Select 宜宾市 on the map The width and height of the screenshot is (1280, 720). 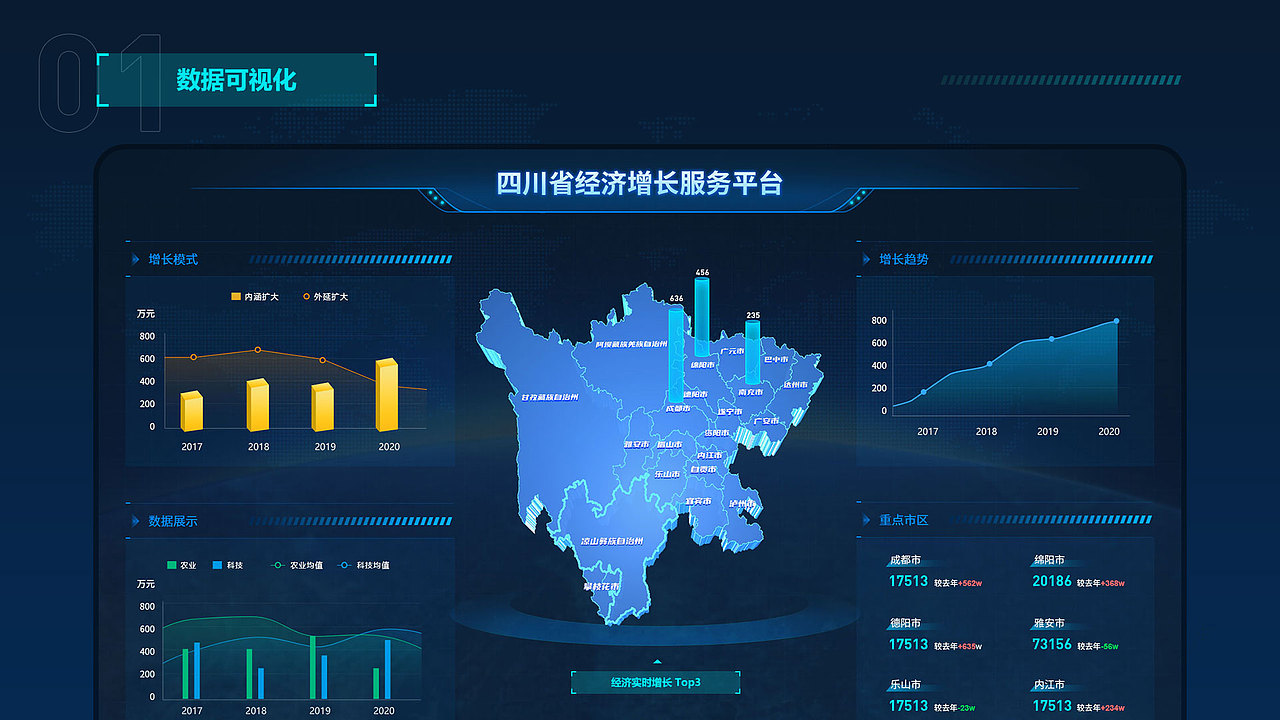click(x=699, y=501)
